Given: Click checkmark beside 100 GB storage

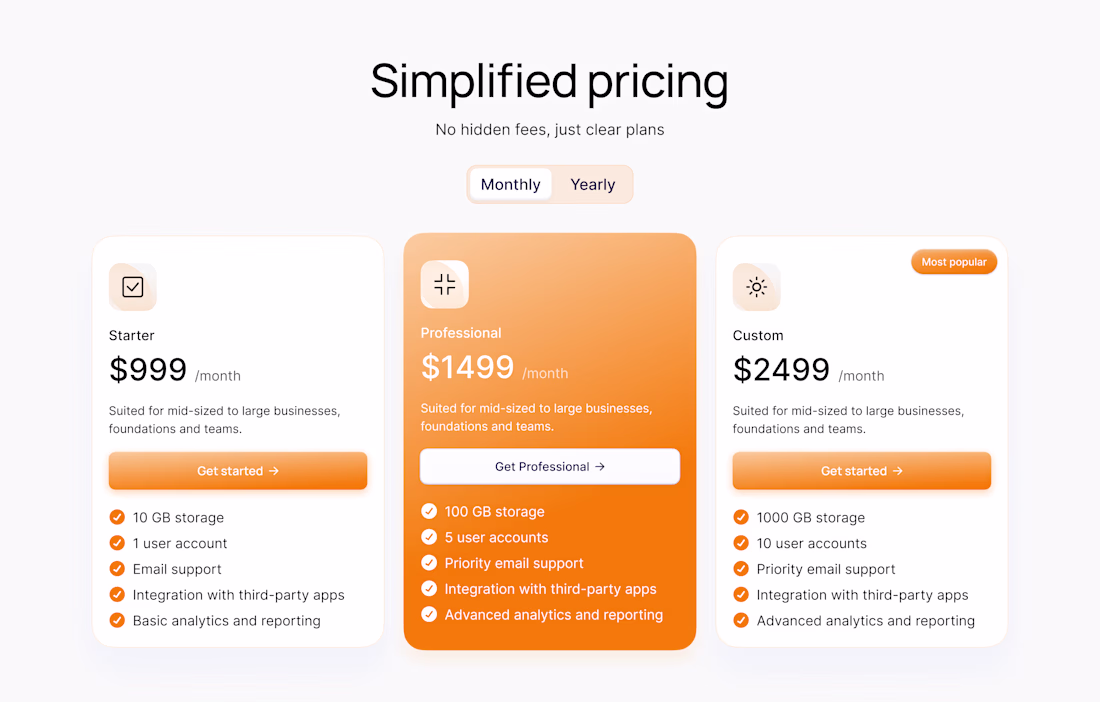Looking at the screenshot, I should (x=429, y=511).
